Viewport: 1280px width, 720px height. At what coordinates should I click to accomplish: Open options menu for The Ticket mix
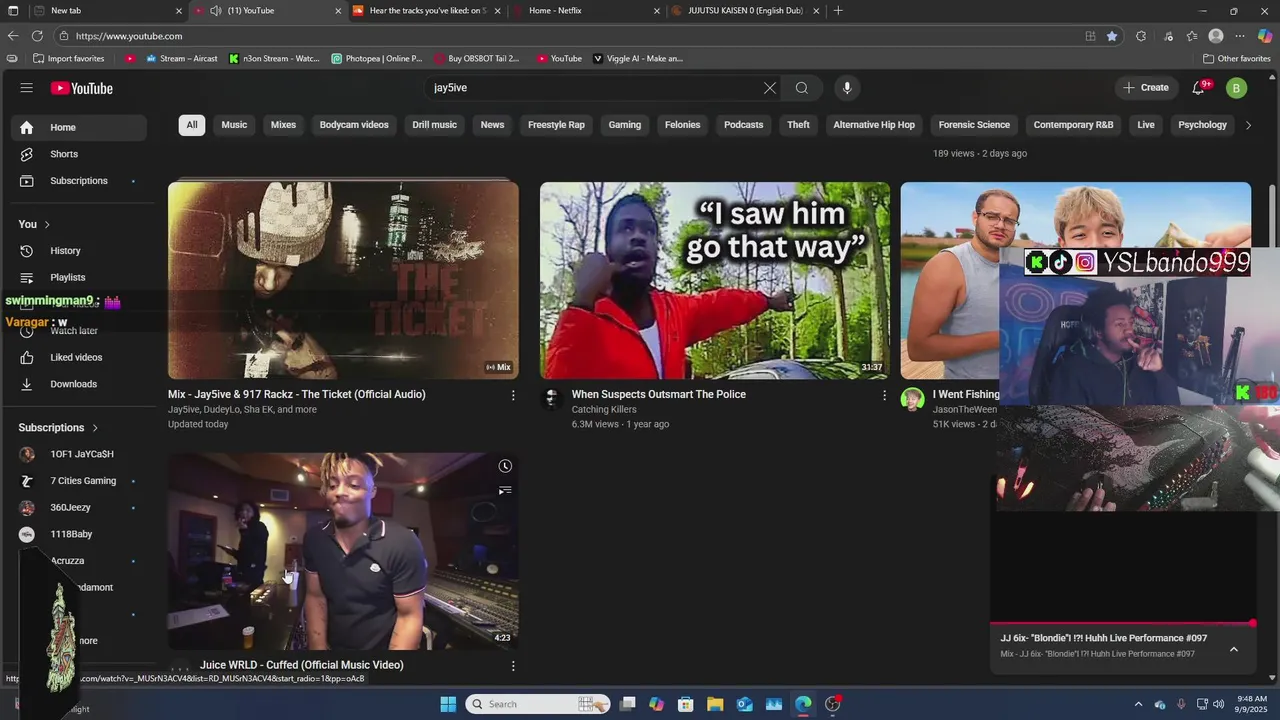(513, 395)
